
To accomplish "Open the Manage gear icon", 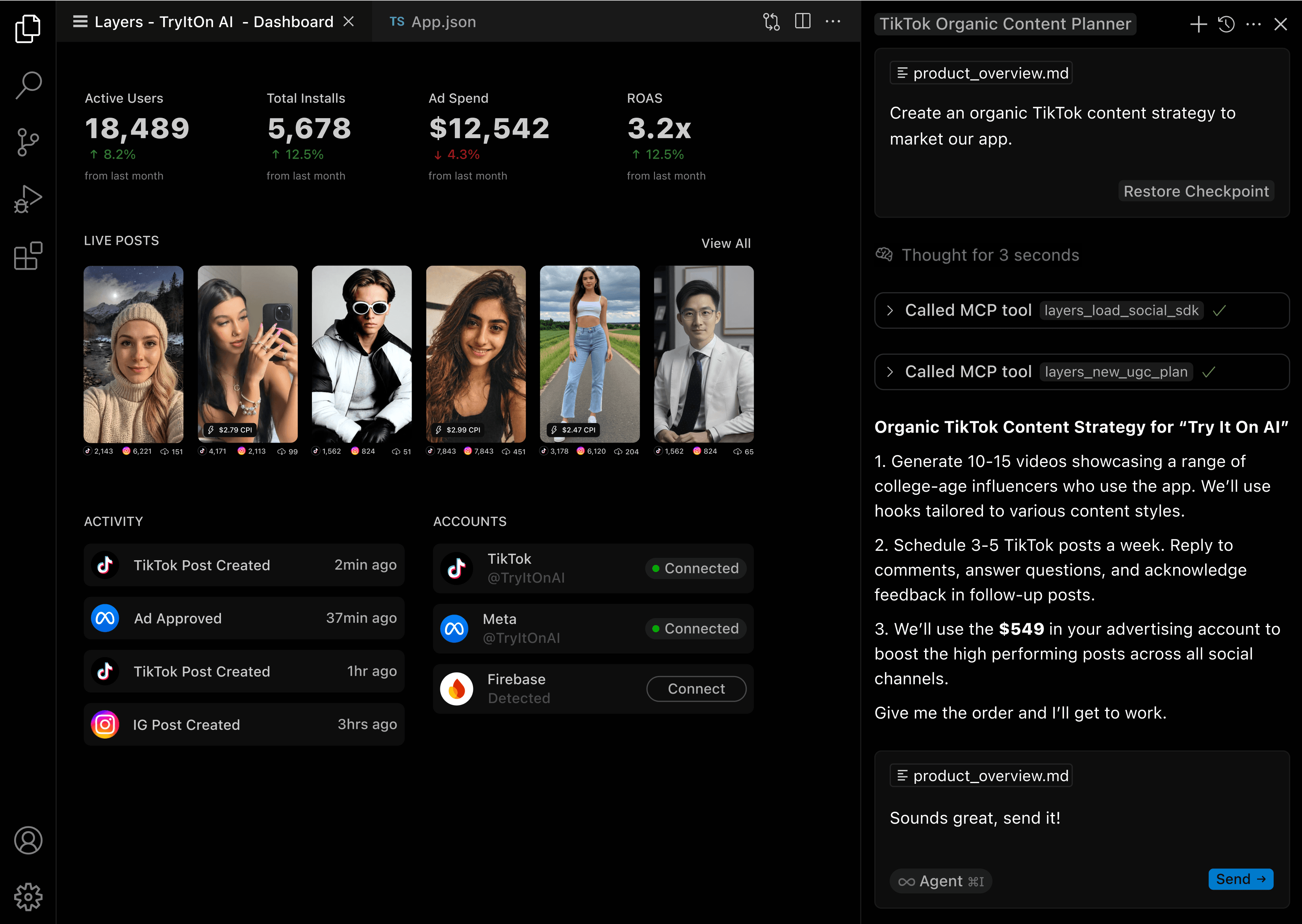I will 28,897.
